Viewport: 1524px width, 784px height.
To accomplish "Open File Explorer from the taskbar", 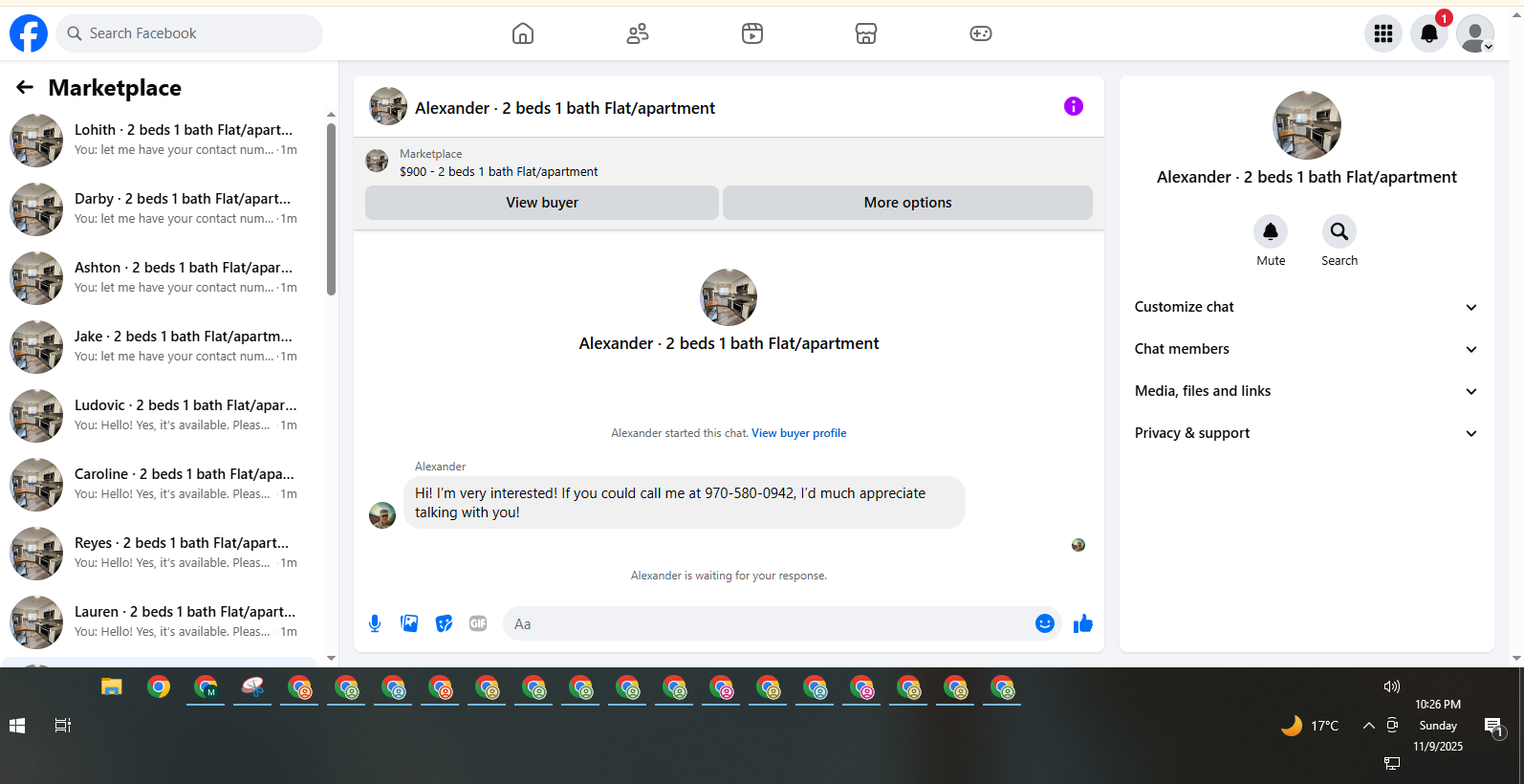I will click(112, 687).
